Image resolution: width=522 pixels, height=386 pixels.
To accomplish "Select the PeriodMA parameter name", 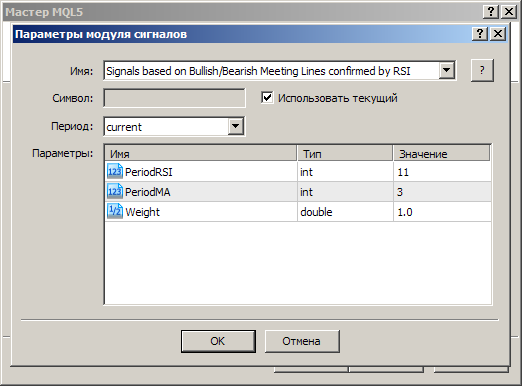I will point(148,192).
